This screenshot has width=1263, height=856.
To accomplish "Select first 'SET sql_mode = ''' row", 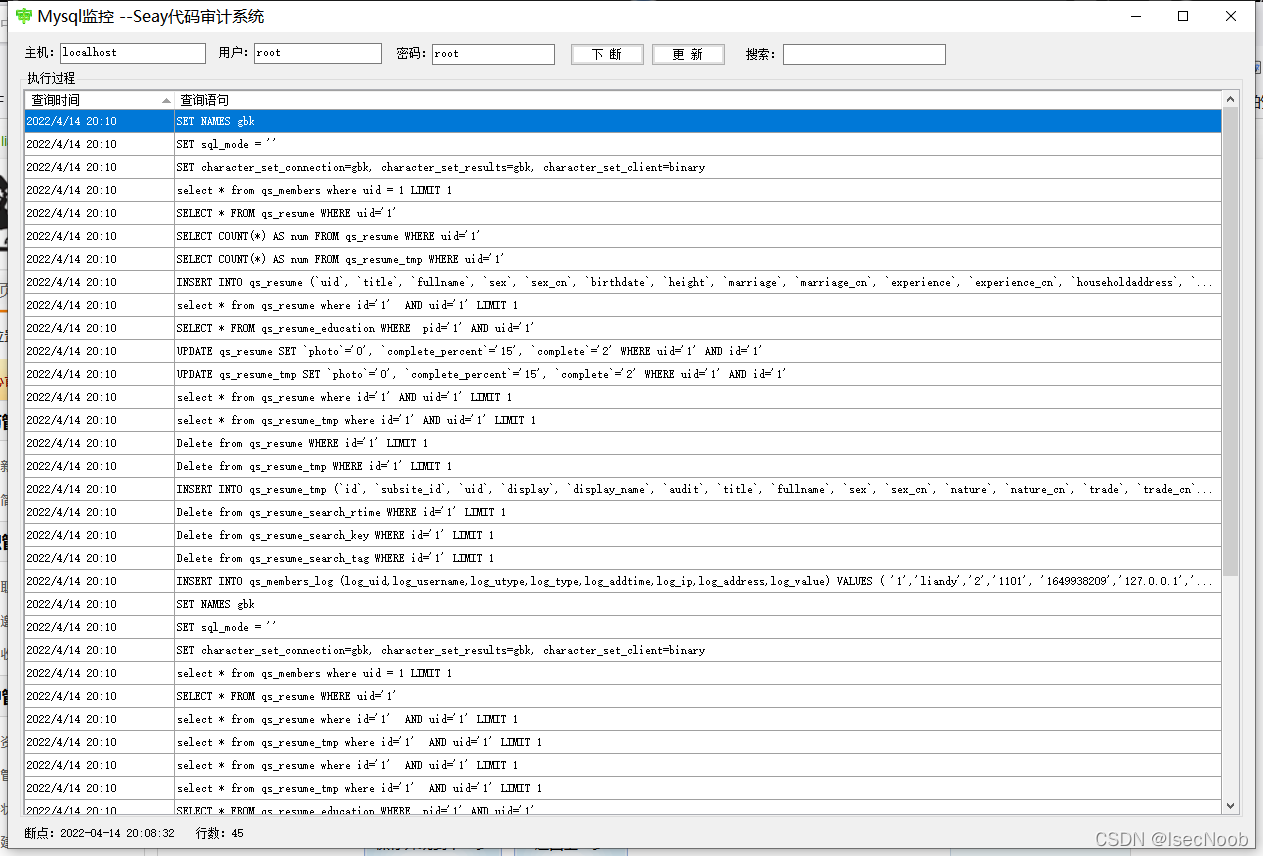I will tap(623, 144).
